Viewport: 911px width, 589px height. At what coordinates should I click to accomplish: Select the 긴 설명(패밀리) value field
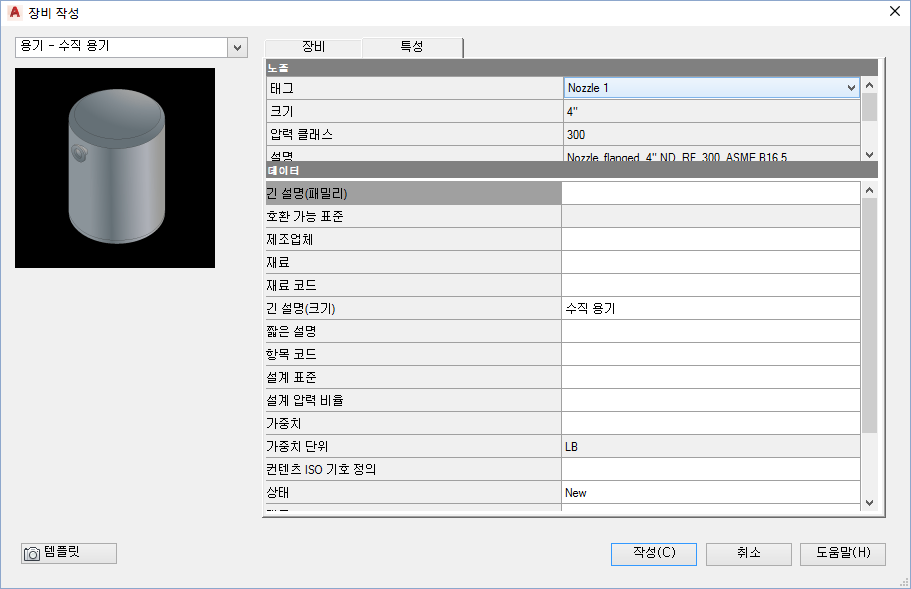click(x=711, y=193)
